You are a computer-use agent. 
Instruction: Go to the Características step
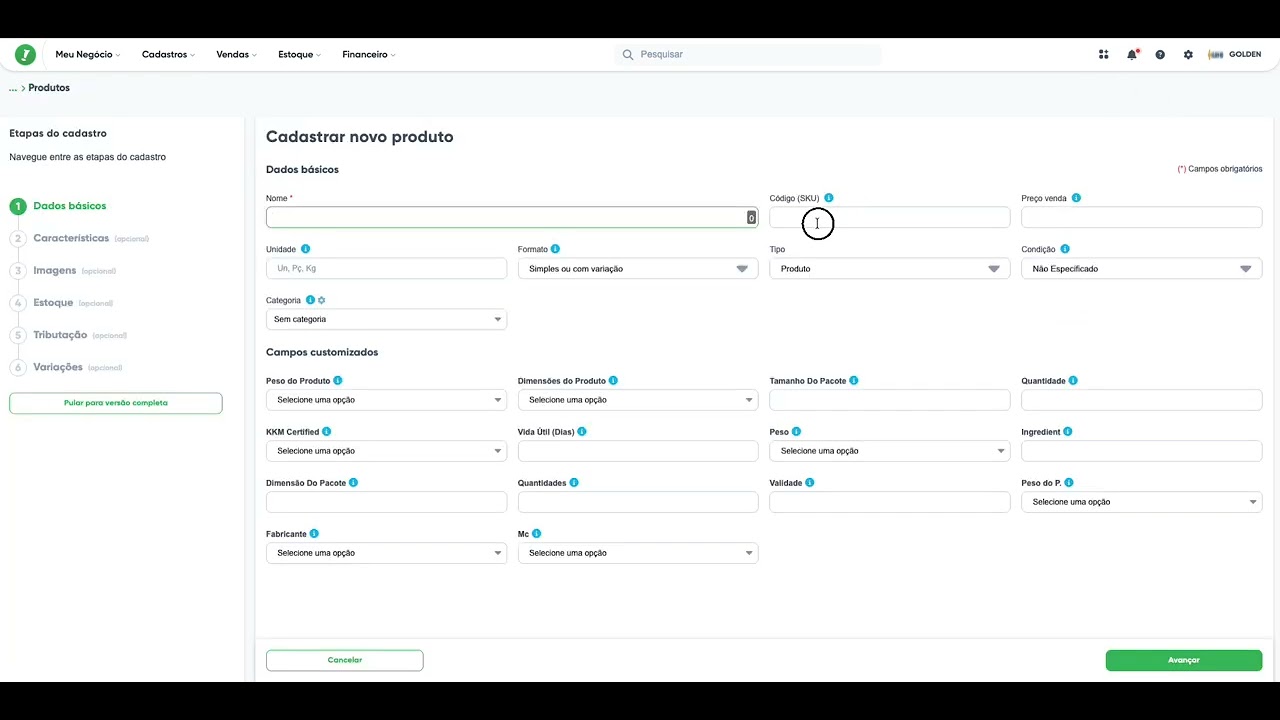(79, 239)
